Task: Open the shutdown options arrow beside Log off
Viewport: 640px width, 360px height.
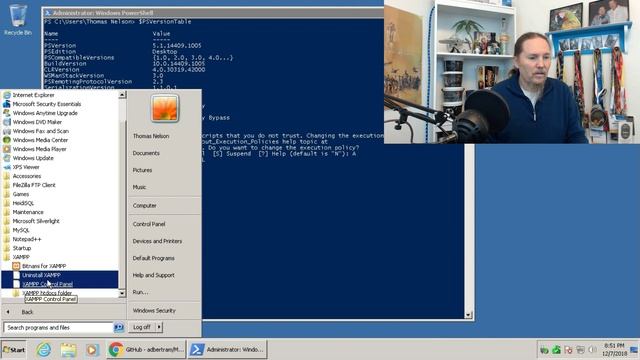Action: coord(159,327)
